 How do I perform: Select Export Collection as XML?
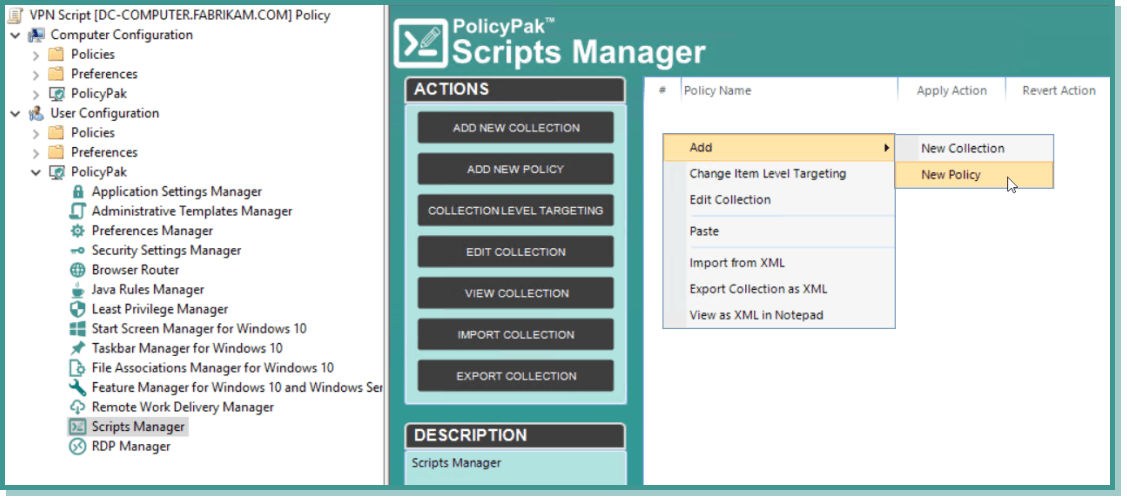[x=778, y=289]
